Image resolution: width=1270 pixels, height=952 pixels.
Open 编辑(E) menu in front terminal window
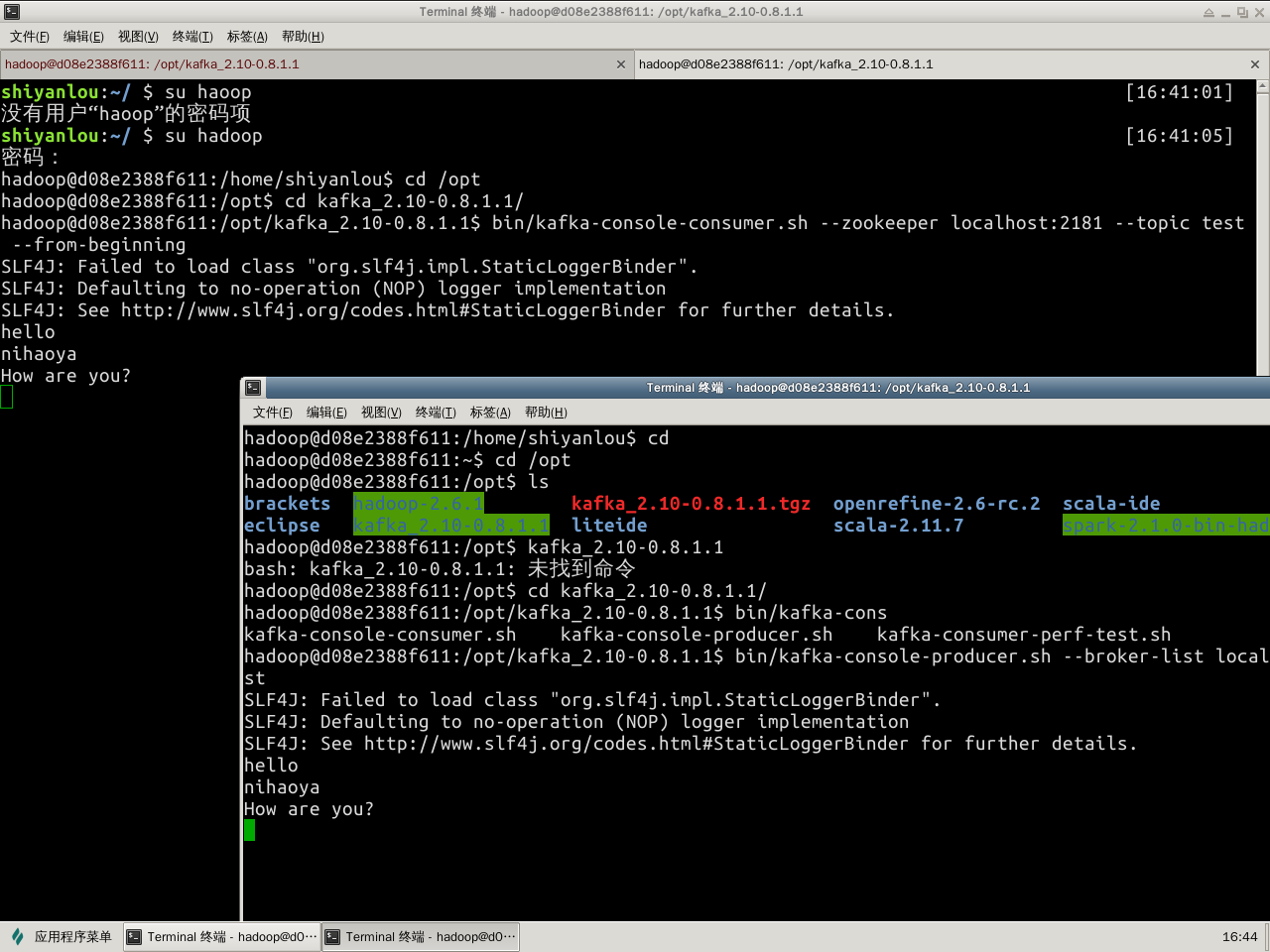point(326,413)
